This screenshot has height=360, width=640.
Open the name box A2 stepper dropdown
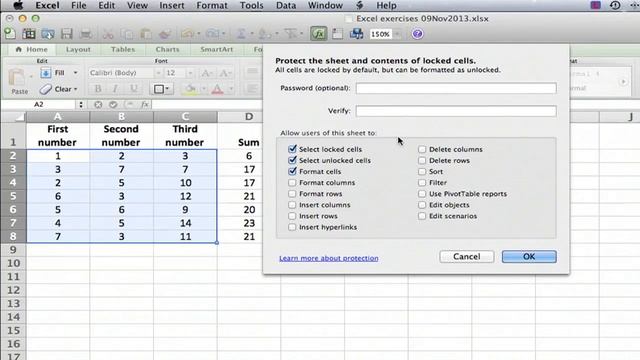(81, 104)
